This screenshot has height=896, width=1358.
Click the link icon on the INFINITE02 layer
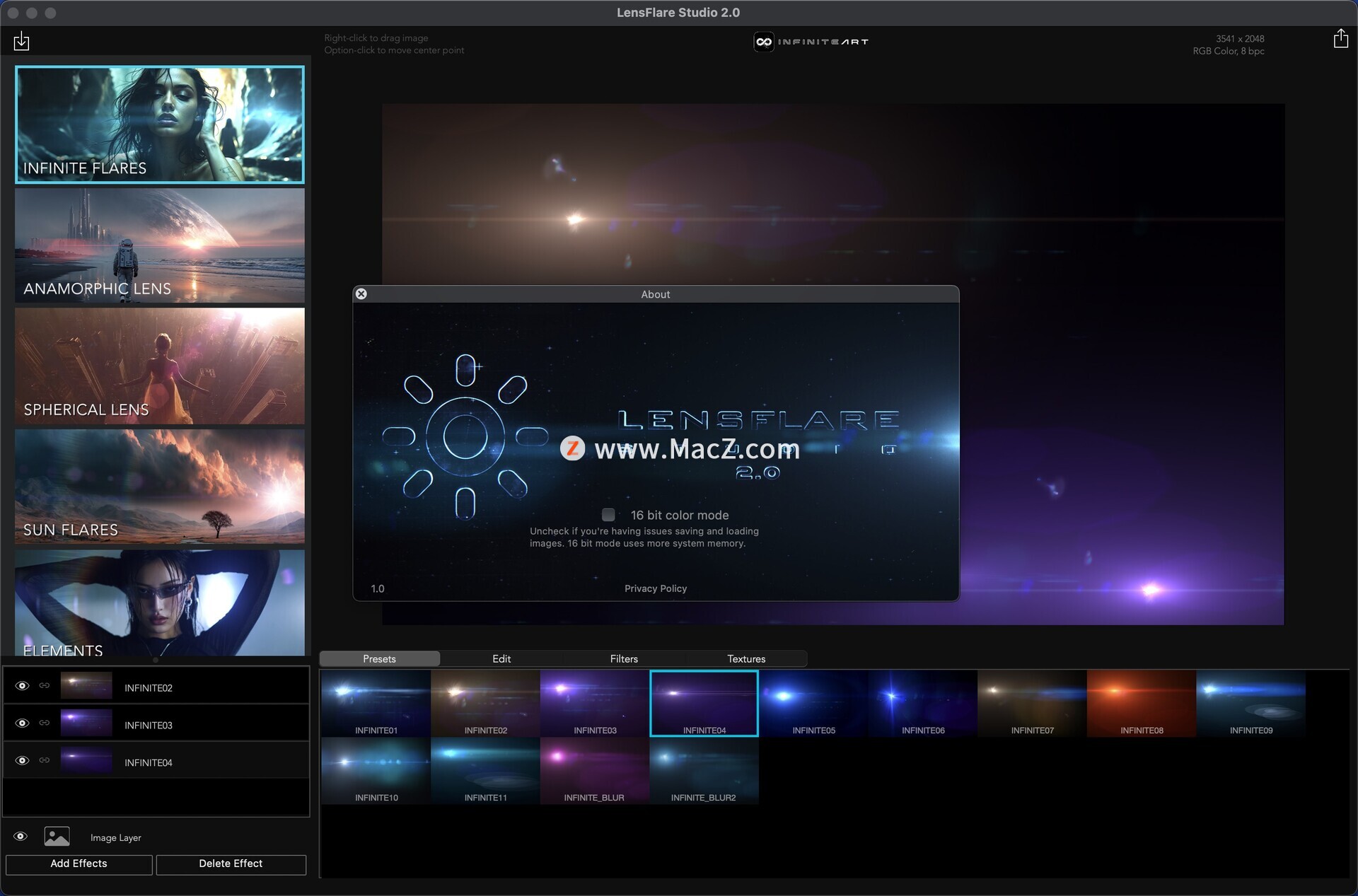45,686
